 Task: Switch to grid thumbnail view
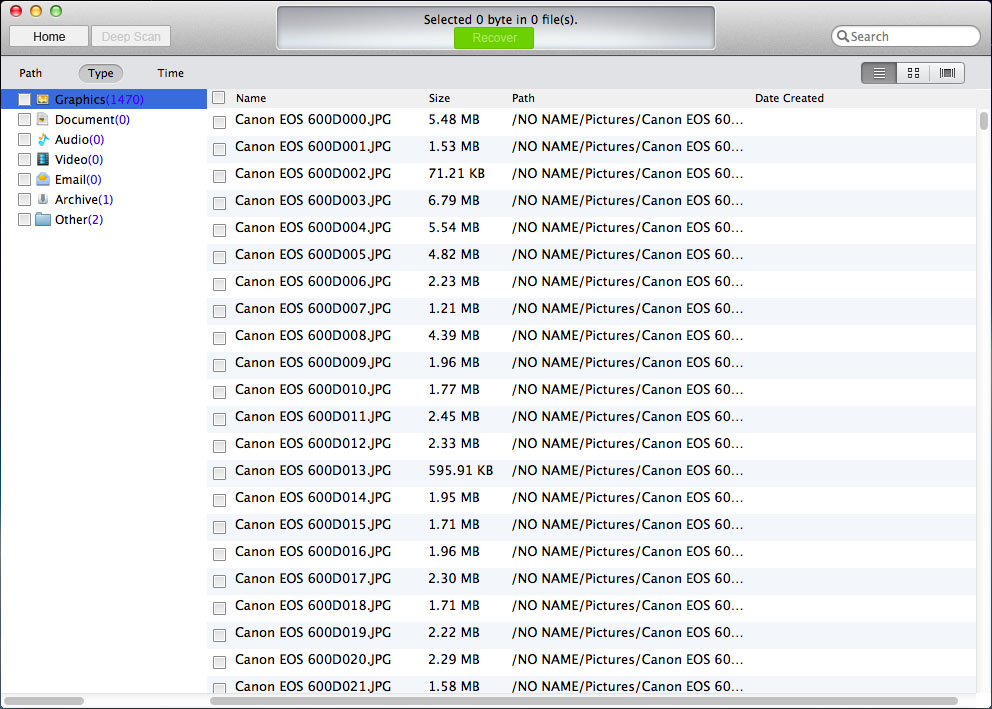coord(913,73)
